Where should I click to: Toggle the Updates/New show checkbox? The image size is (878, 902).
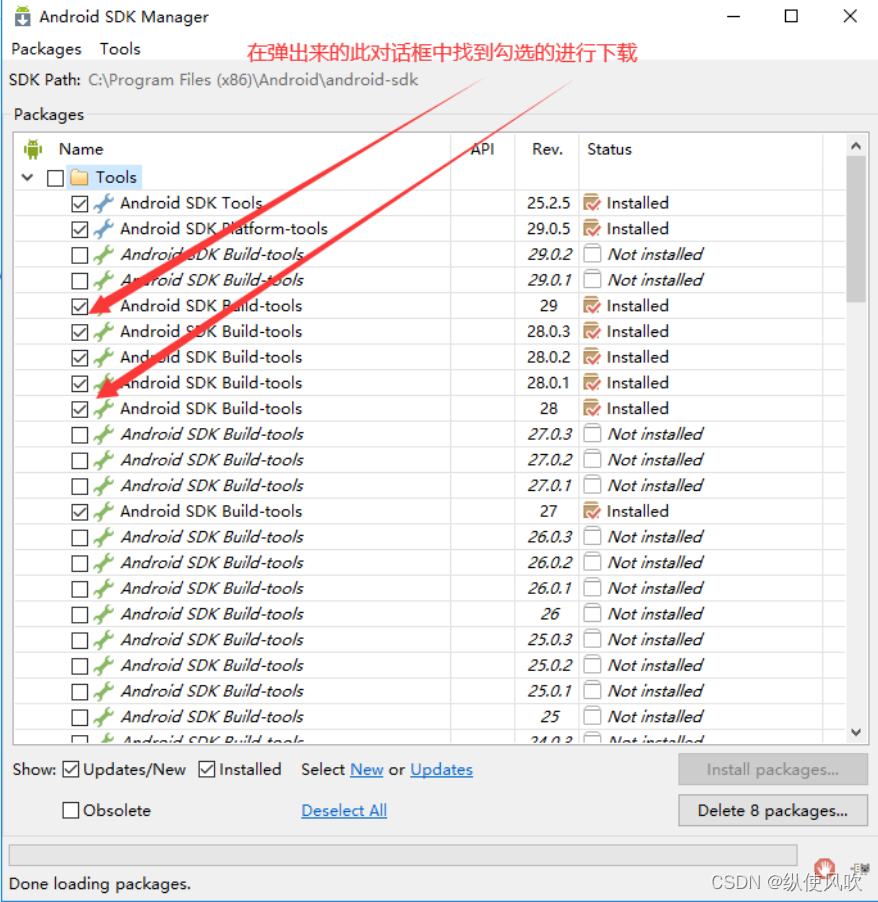click(x=71, y=769)
